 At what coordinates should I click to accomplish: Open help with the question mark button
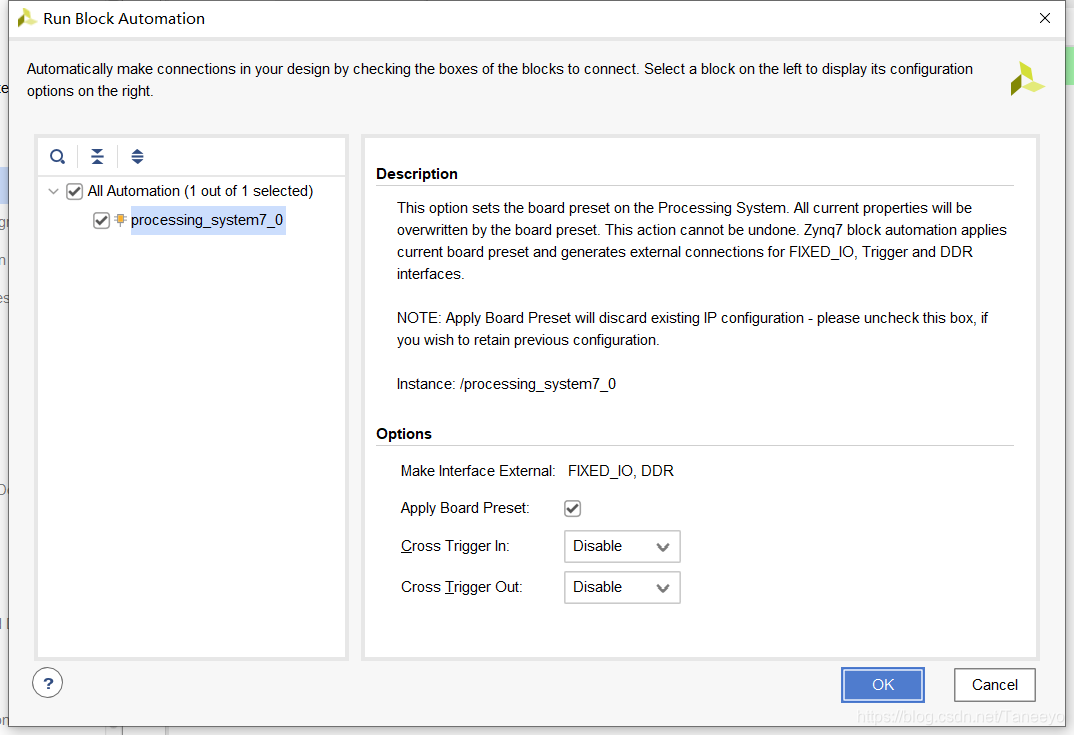coord(48,683)
